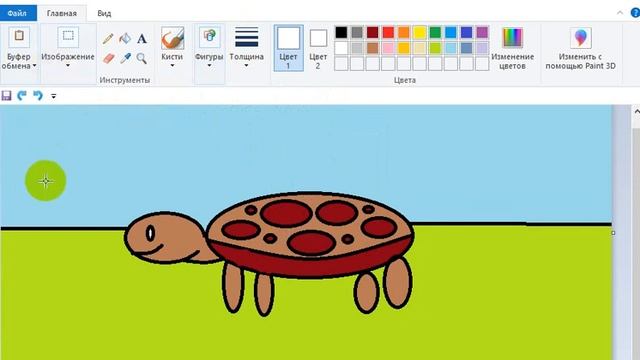Click the Save icon in quick access toolbar

7,96
